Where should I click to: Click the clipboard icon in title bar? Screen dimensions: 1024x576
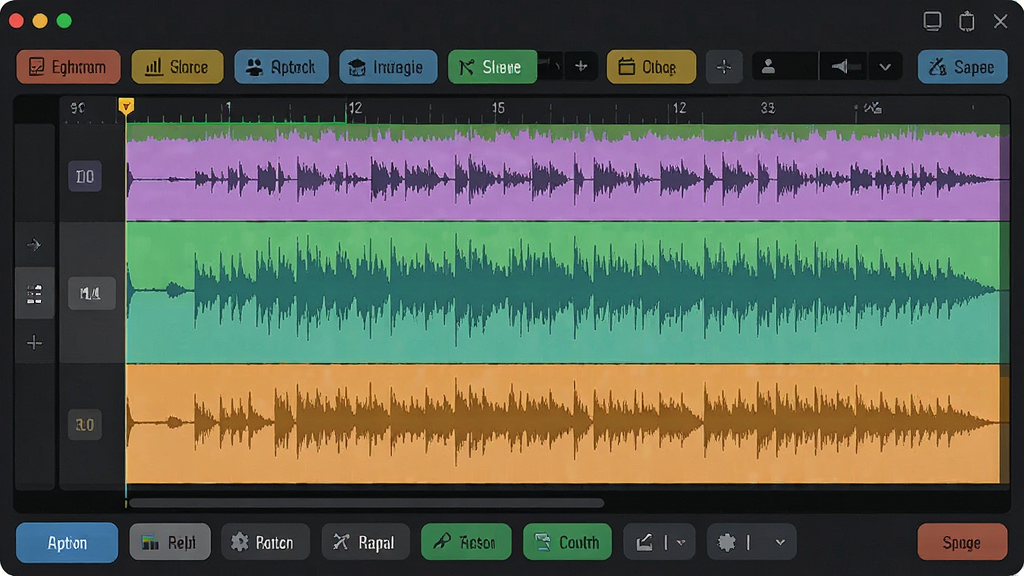[x=967, y=21]
